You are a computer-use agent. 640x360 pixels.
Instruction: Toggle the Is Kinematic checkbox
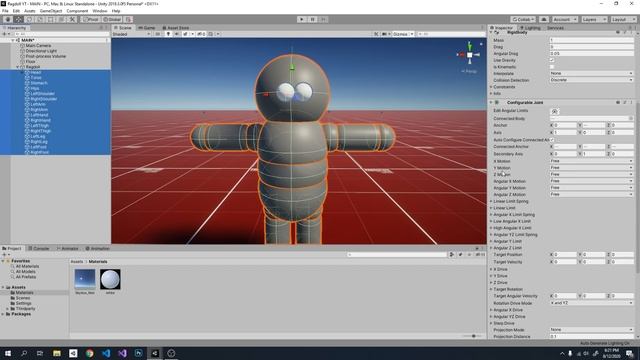(552, 67)
